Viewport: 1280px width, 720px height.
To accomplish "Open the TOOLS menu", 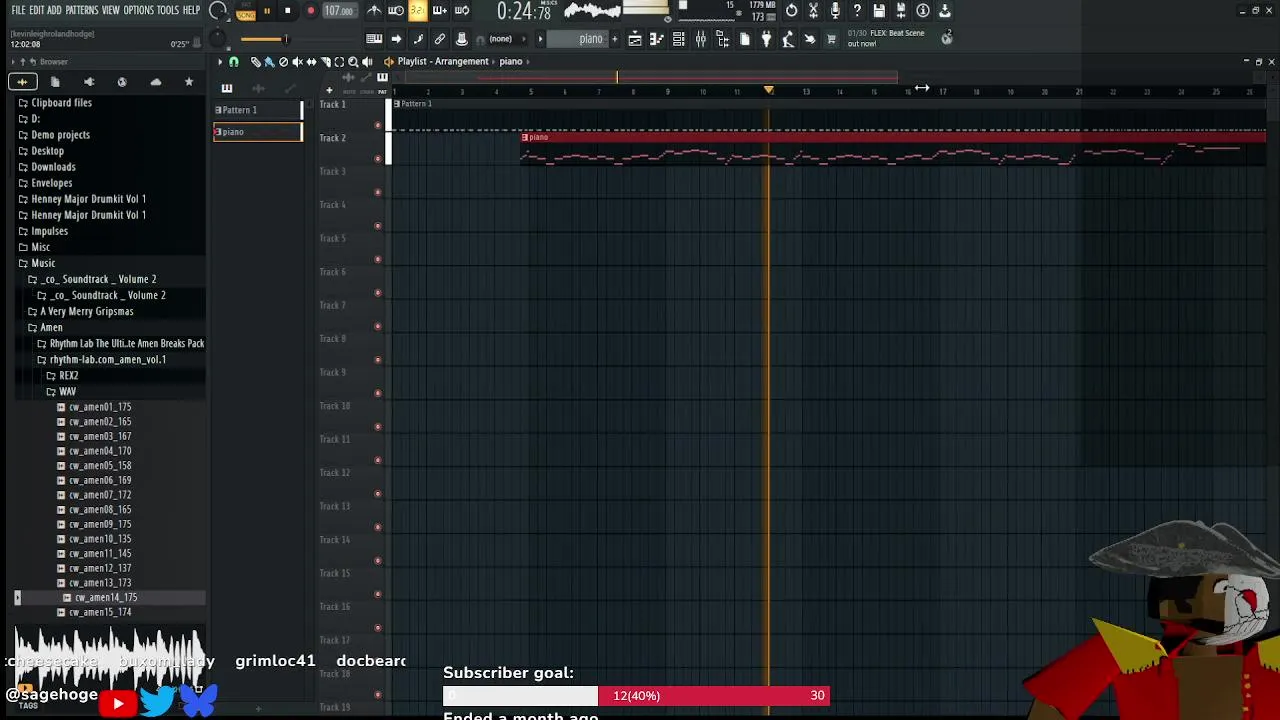I will 168,10.
